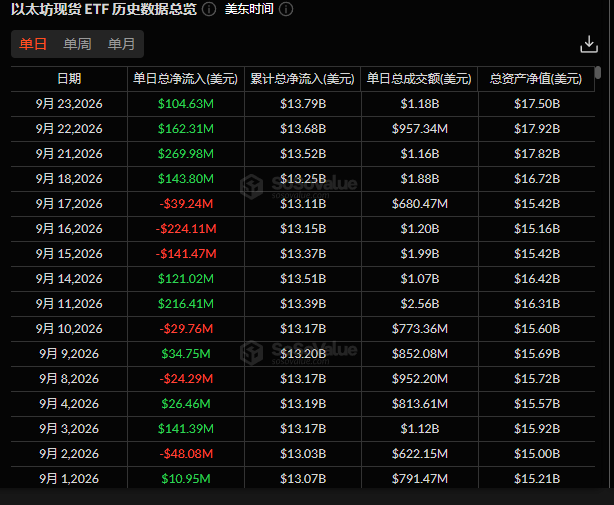
Task: Click the cumulative inflow value $13.79B
Action: click(x=303, y=104)
